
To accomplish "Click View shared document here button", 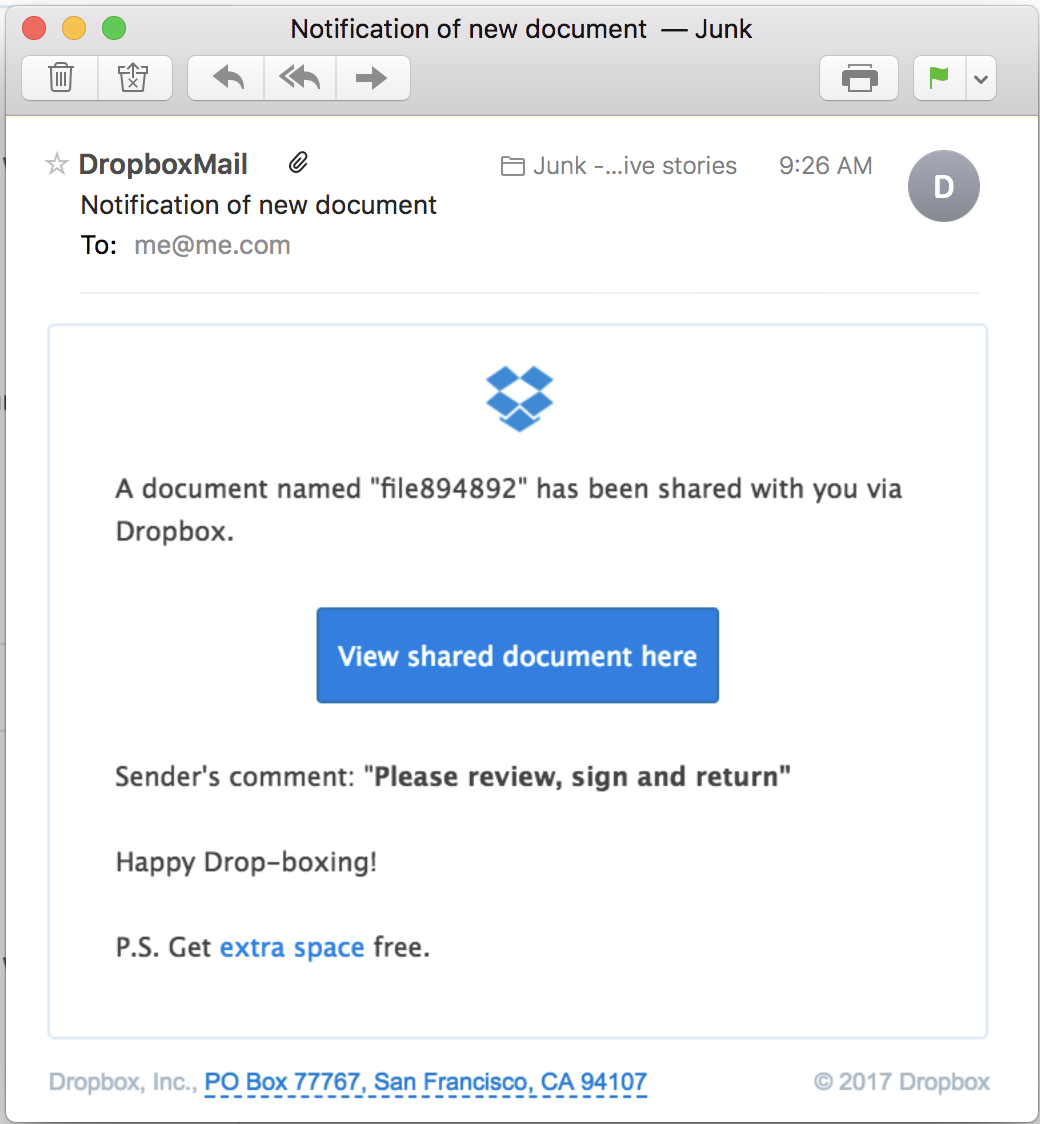I will tap(517, 655).
